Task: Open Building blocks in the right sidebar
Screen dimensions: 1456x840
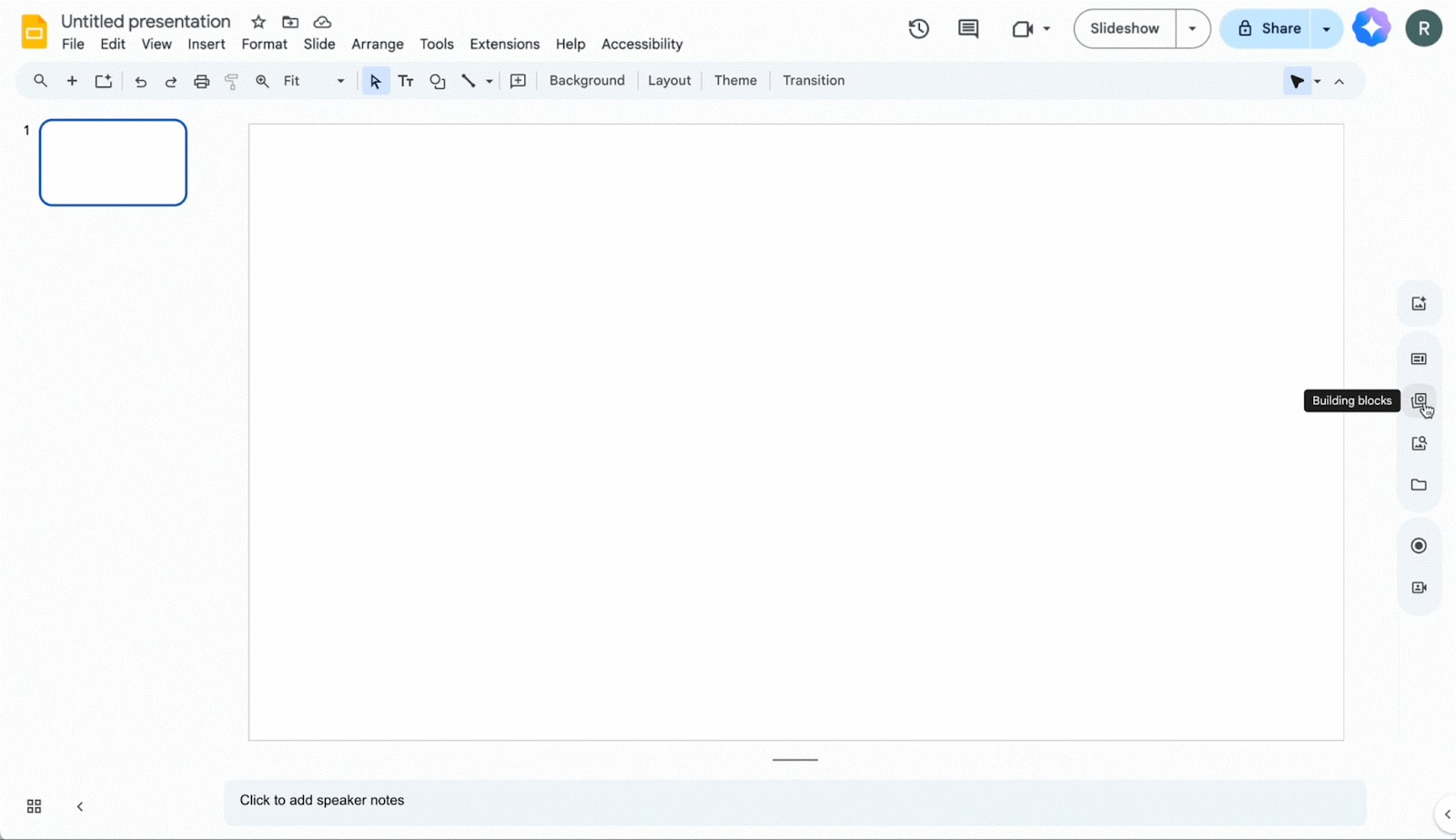Action: (x=1418, y=400)
